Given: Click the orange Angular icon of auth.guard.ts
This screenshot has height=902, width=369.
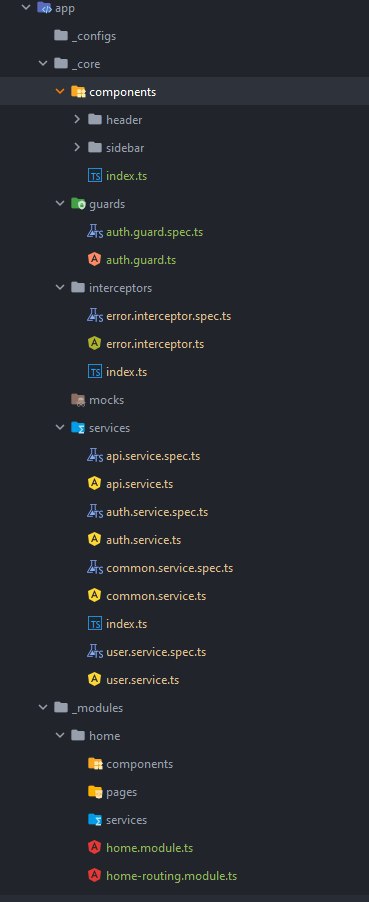Looking at the screenshot, I should coord(95,259).
